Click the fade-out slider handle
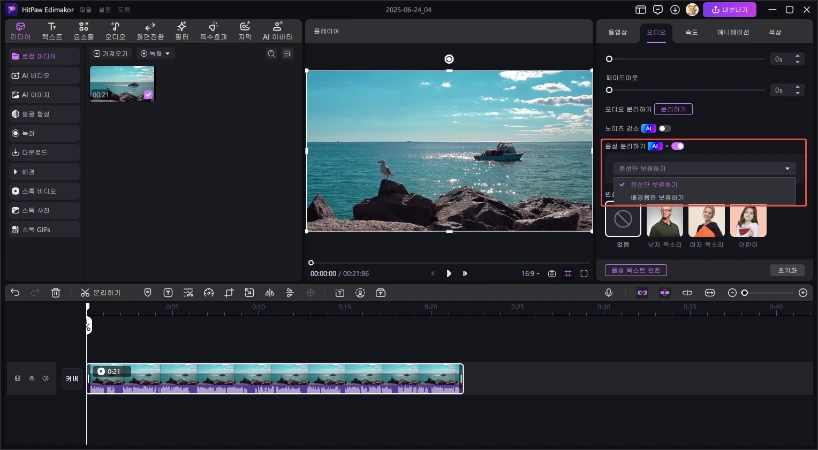Screen dimensions: 818x450 [609, 90]
